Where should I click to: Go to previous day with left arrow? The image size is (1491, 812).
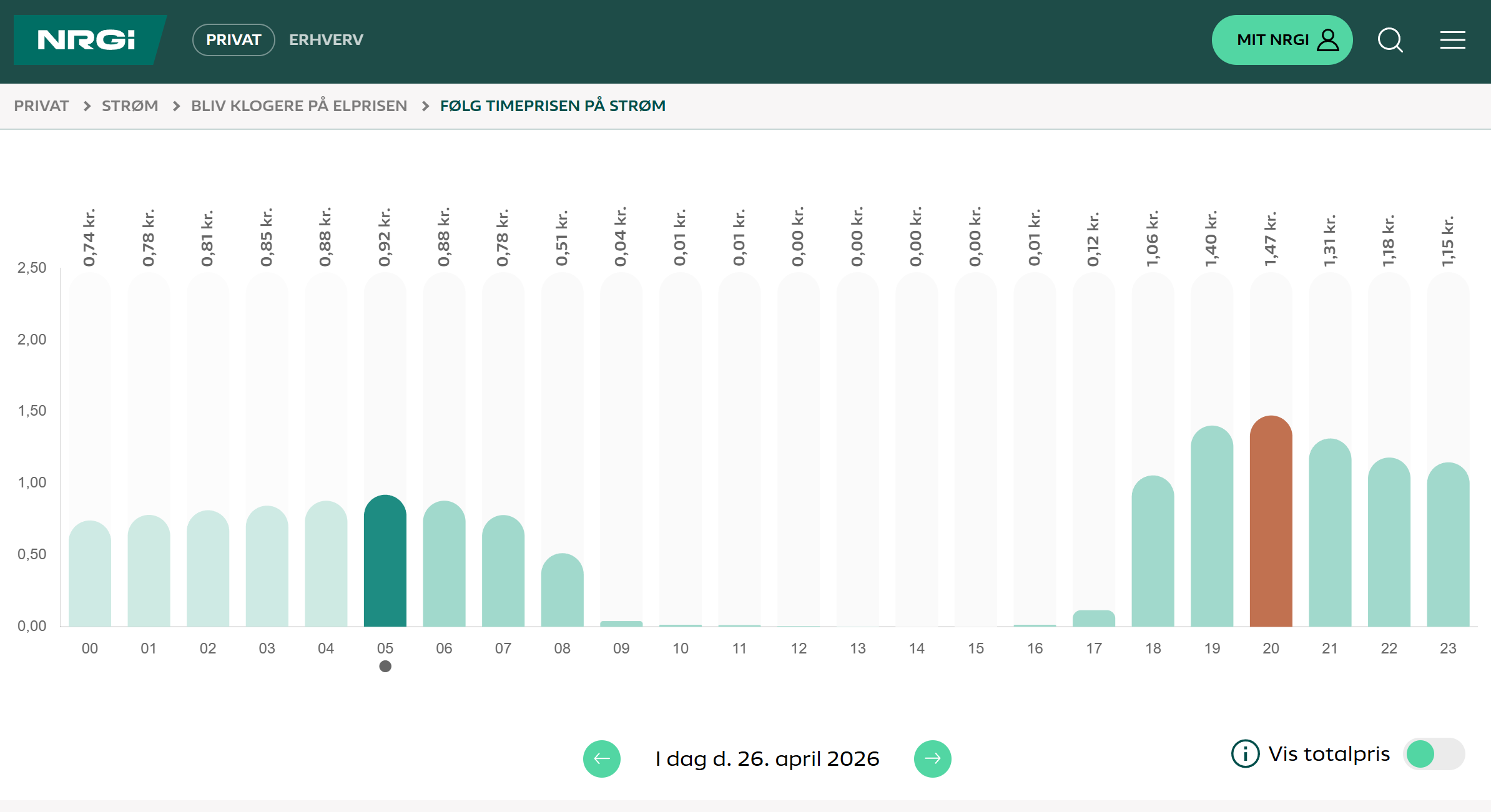click(x=601, y=759)
